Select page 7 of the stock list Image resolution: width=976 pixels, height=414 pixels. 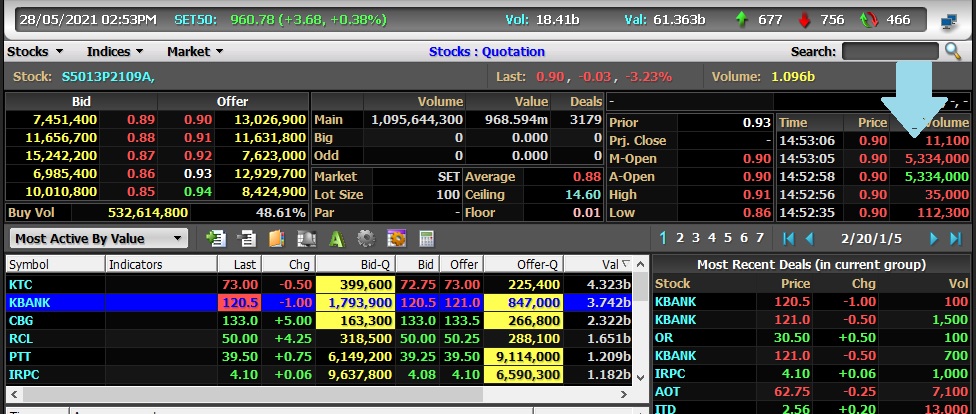[759, 237]
